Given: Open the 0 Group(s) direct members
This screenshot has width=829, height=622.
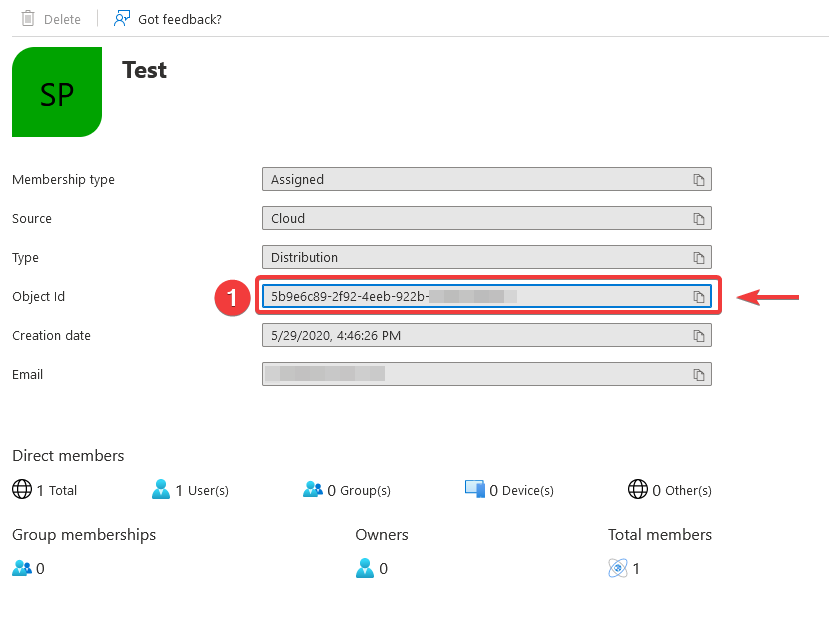Looking at the screenshot, I should 346,490.
